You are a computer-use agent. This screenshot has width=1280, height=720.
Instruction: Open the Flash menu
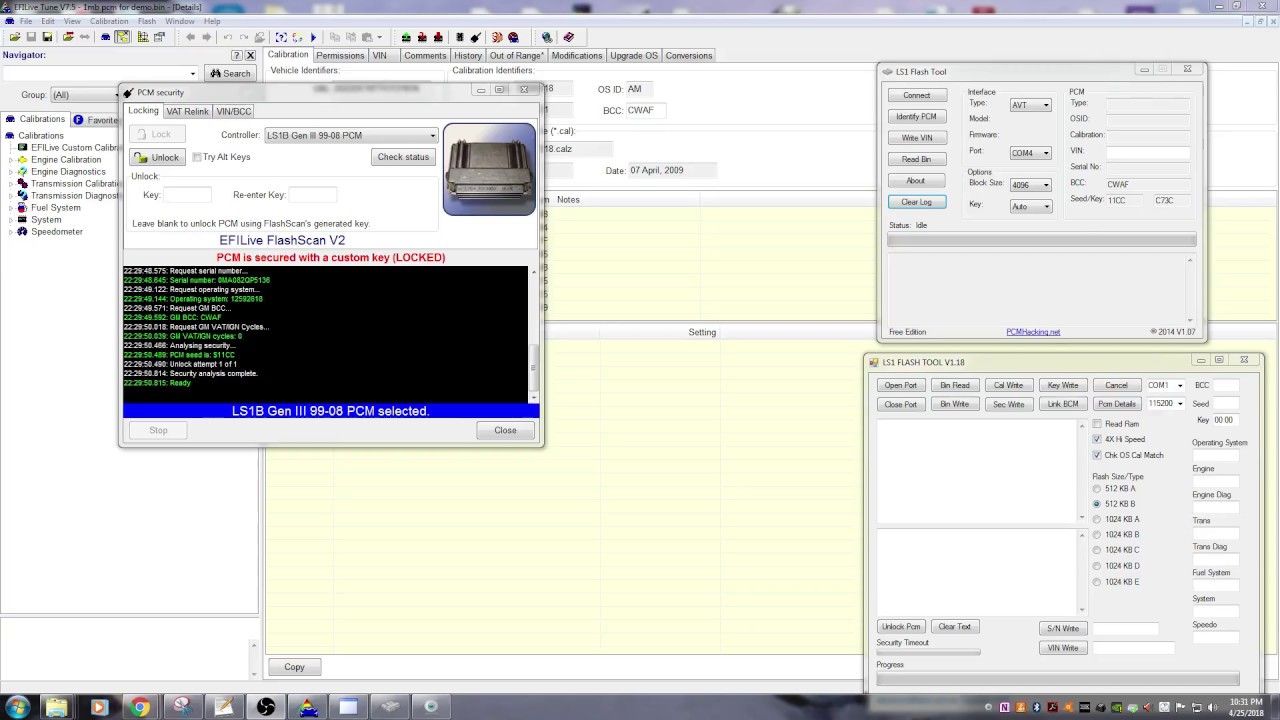point(147,21)
